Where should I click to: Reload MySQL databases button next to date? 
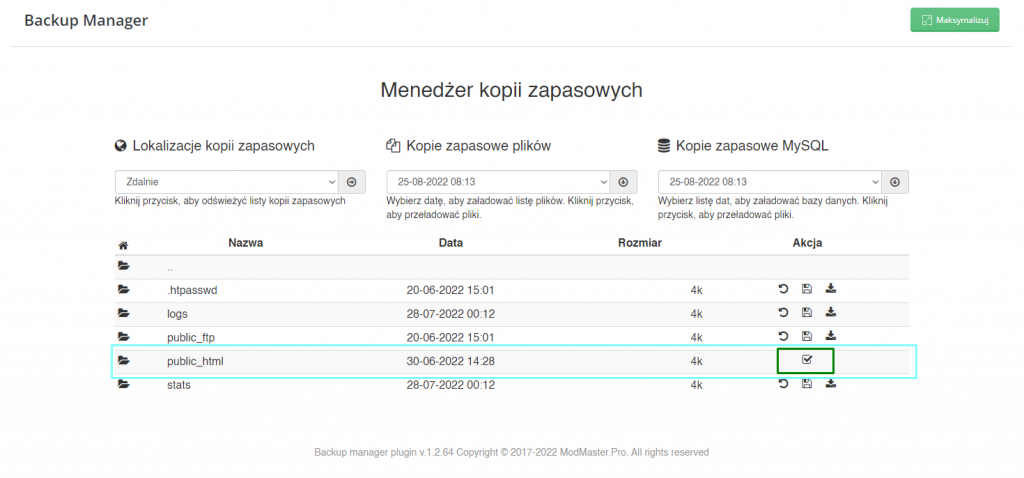895,182
